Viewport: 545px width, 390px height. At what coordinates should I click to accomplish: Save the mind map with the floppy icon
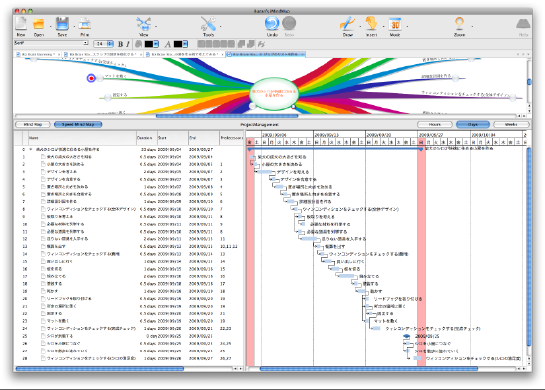(x=62, y=24)
